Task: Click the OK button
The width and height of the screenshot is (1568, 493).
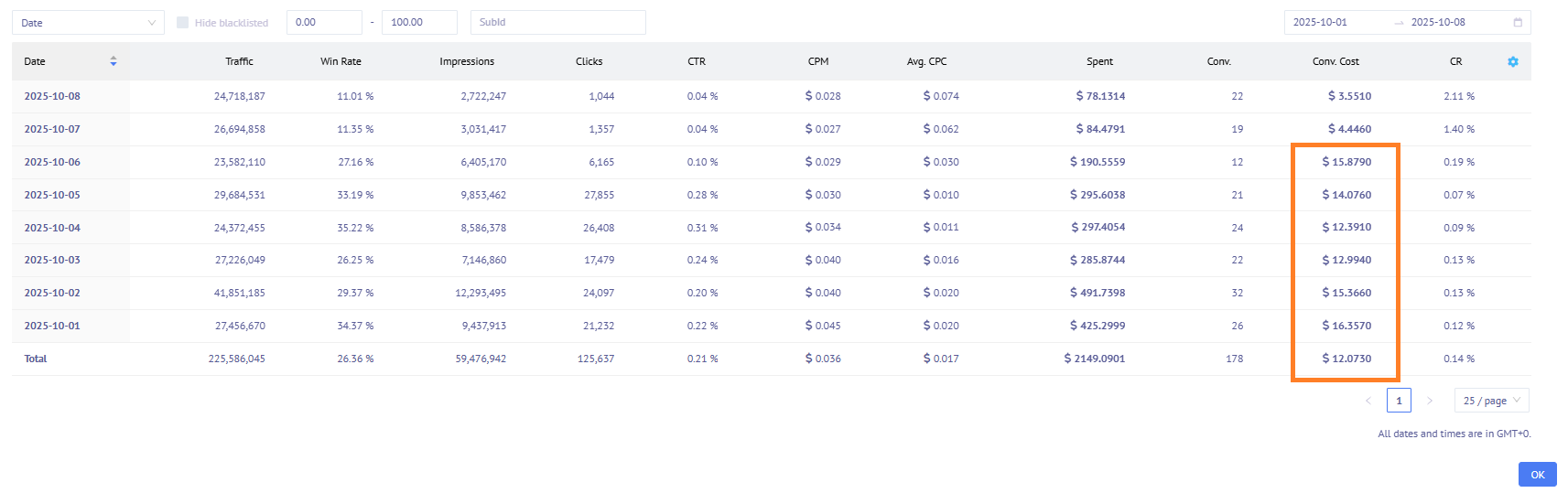Action: coord(1537,475)
